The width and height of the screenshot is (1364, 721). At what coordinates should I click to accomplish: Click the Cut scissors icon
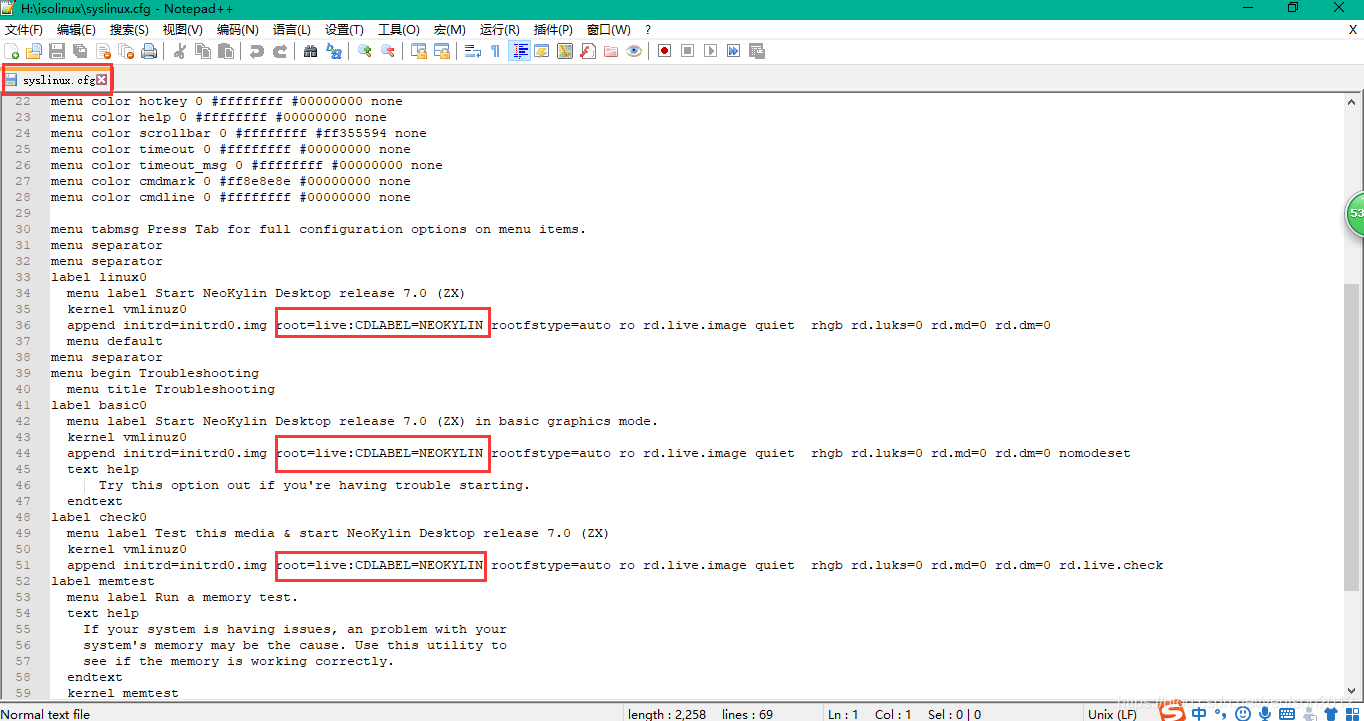point(180,51)
